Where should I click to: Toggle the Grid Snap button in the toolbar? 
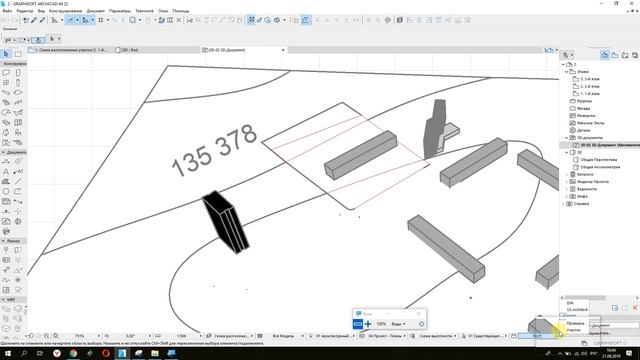coord(100,20)
